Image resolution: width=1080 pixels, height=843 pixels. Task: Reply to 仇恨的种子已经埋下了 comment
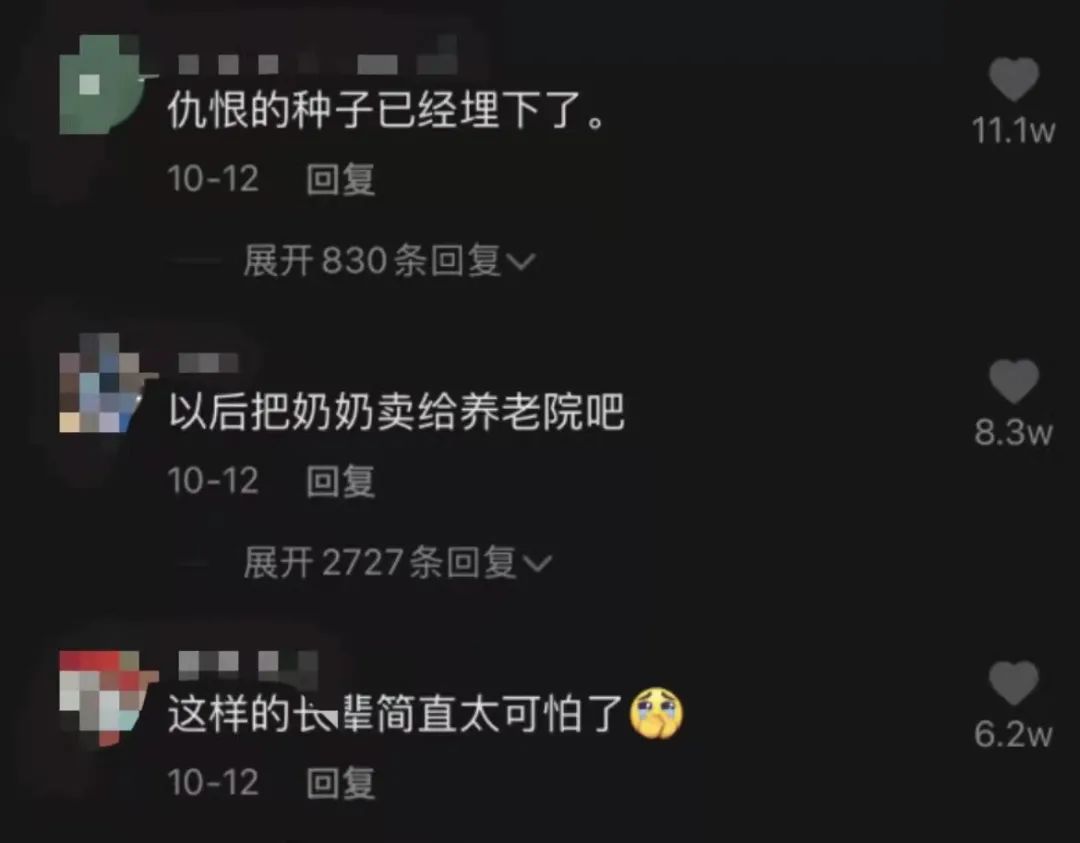[x=340, y=179]
